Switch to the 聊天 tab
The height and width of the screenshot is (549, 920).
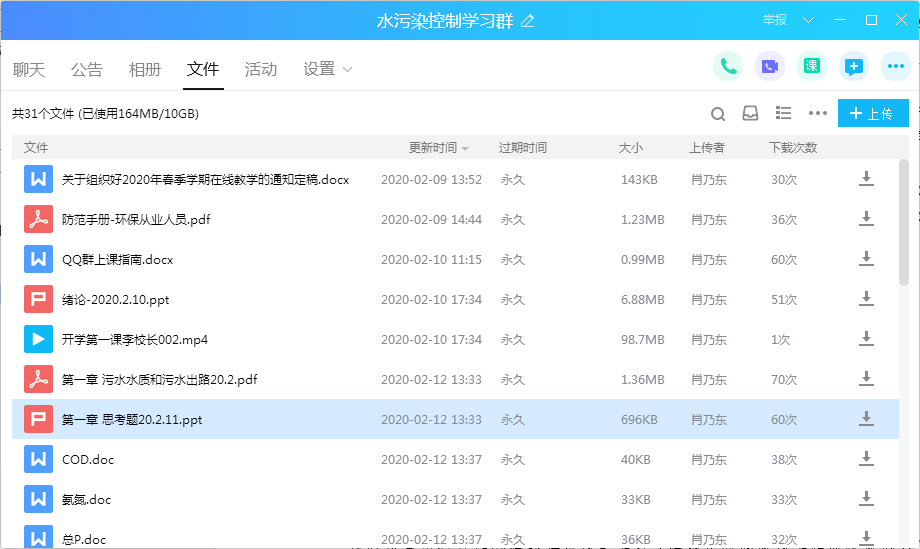click(29, 70)
